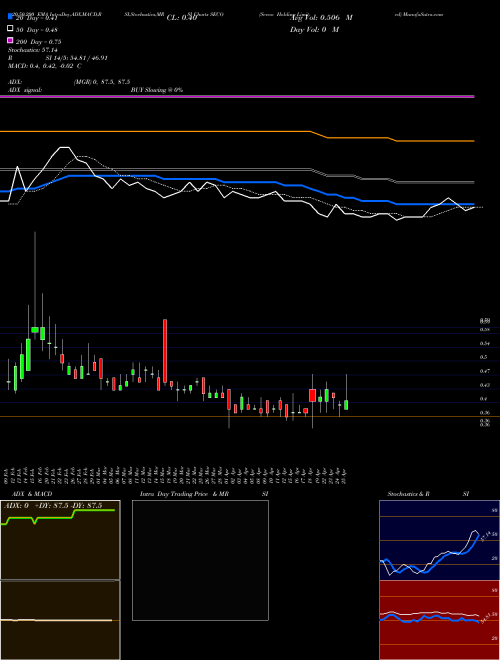Image resolution: width=500 pixels, height=660 pixels.
Task: Click the 0.5 price axis label
Action: pos(483,357)
